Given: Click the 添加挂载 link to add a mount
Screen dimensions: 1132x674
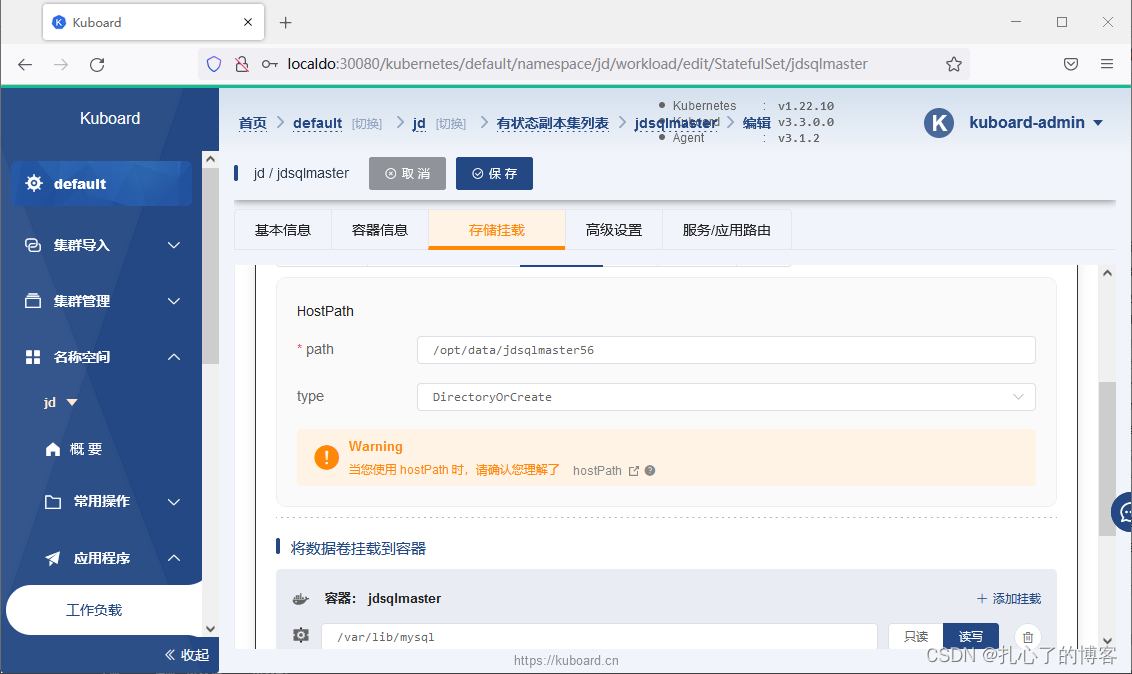Looking at the screenshot, I should tap(1009, 598).
